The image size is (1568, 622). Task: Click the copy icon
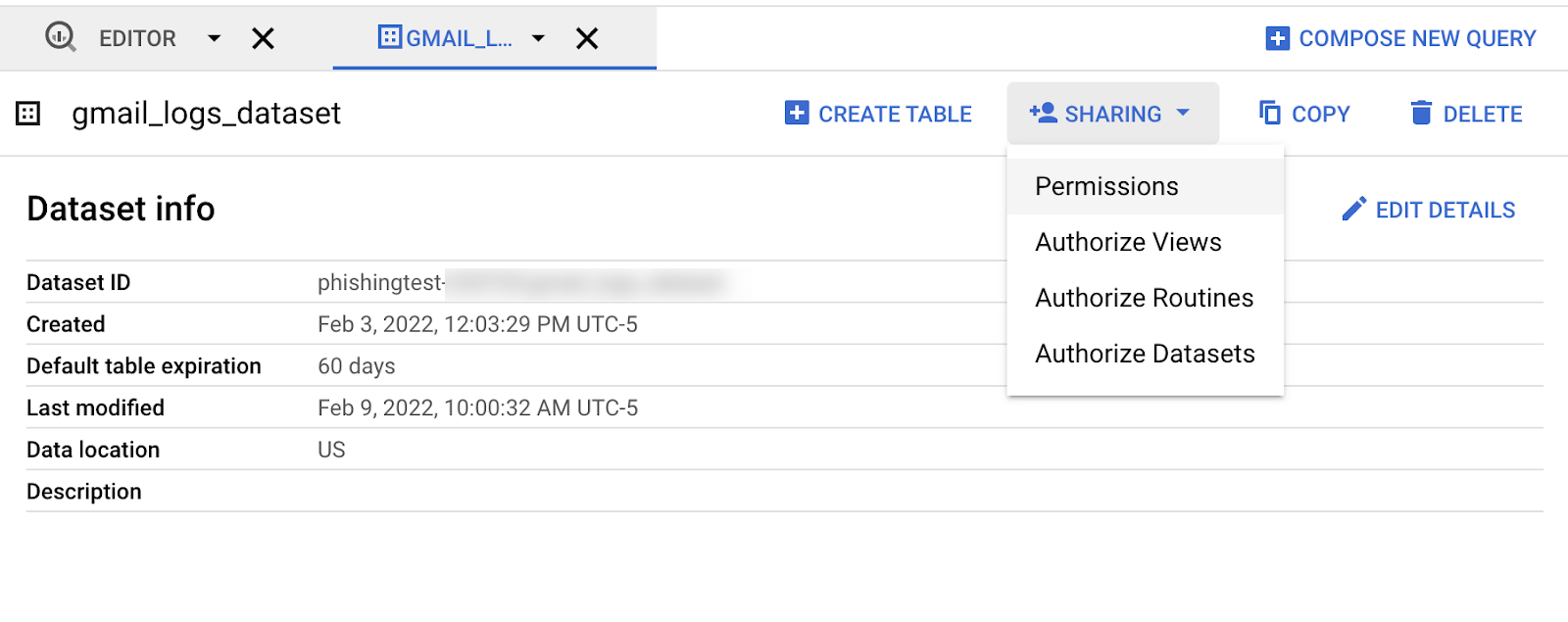coord(1270,113)
